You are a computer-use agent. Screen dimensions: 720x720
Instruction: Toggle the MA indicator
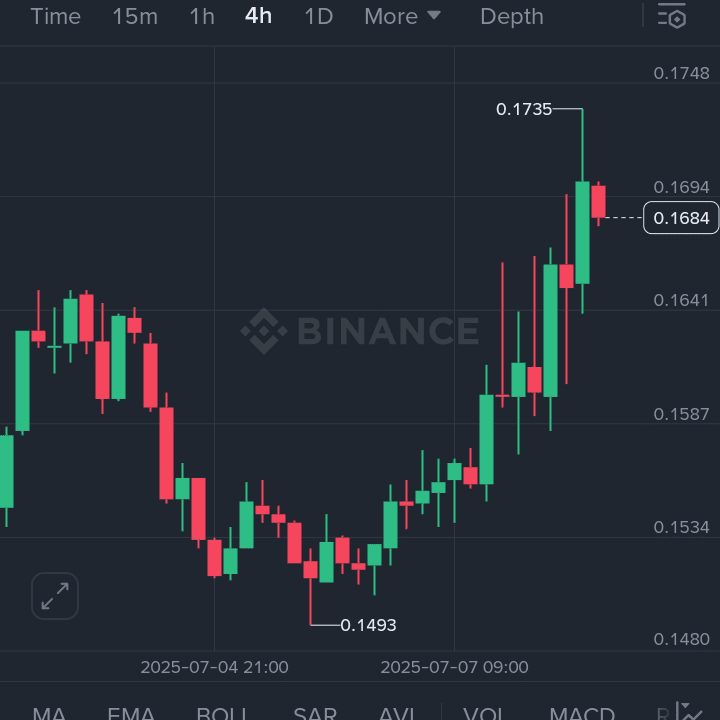coord(49,714)
